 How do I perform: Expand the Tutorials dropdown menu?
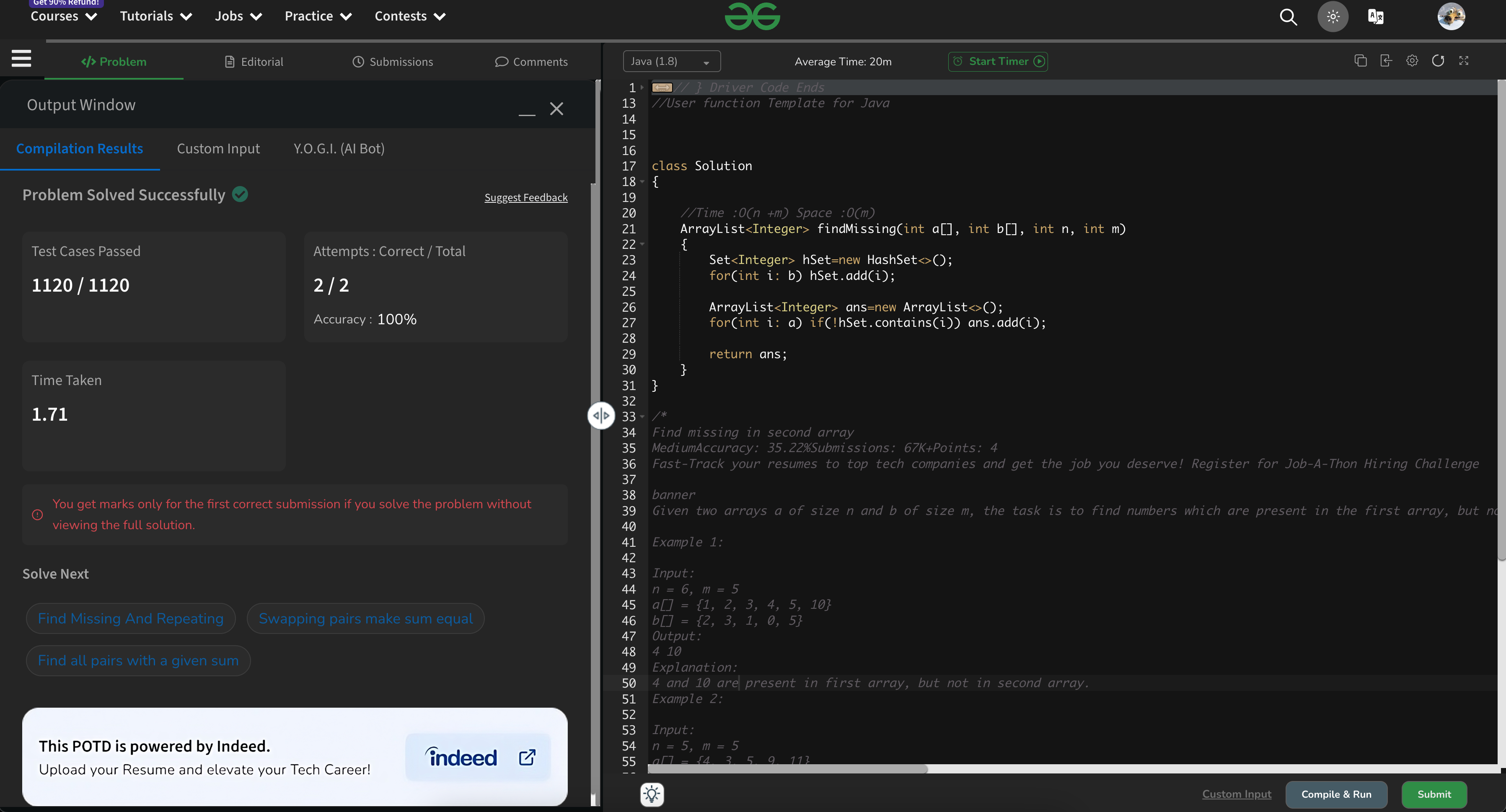156,16
